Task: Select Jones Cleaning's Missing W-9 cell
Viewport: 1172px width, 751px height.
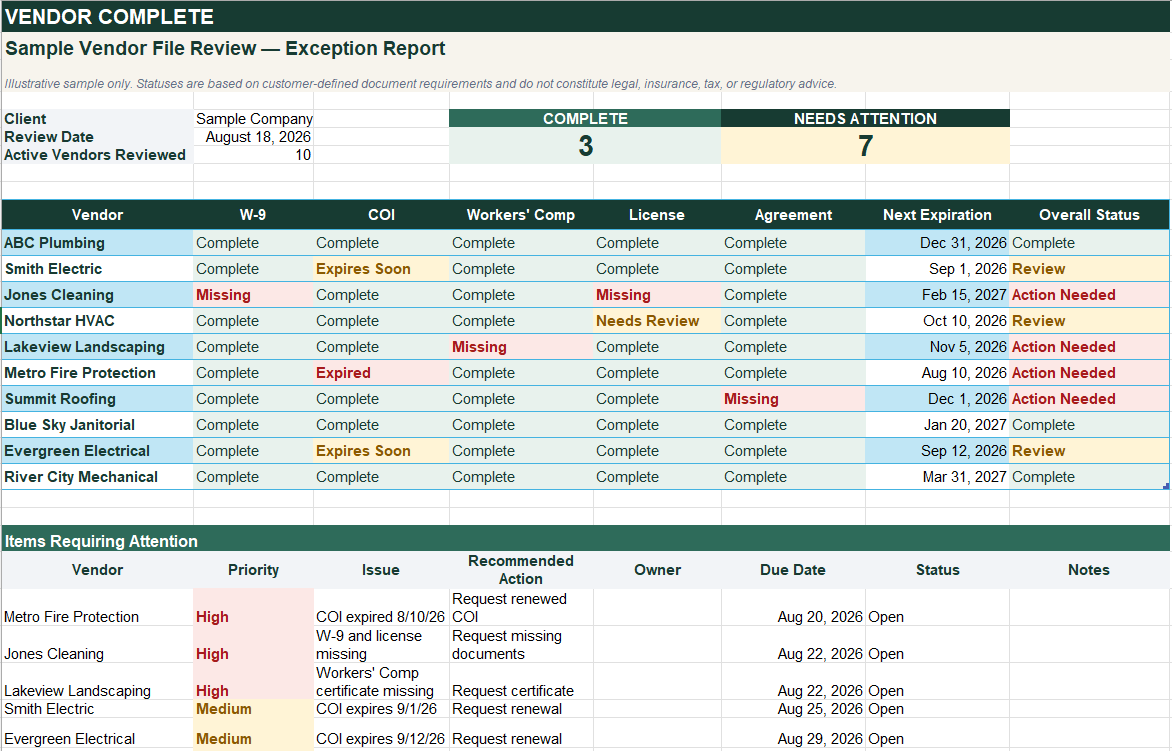Action: [253, 295]
